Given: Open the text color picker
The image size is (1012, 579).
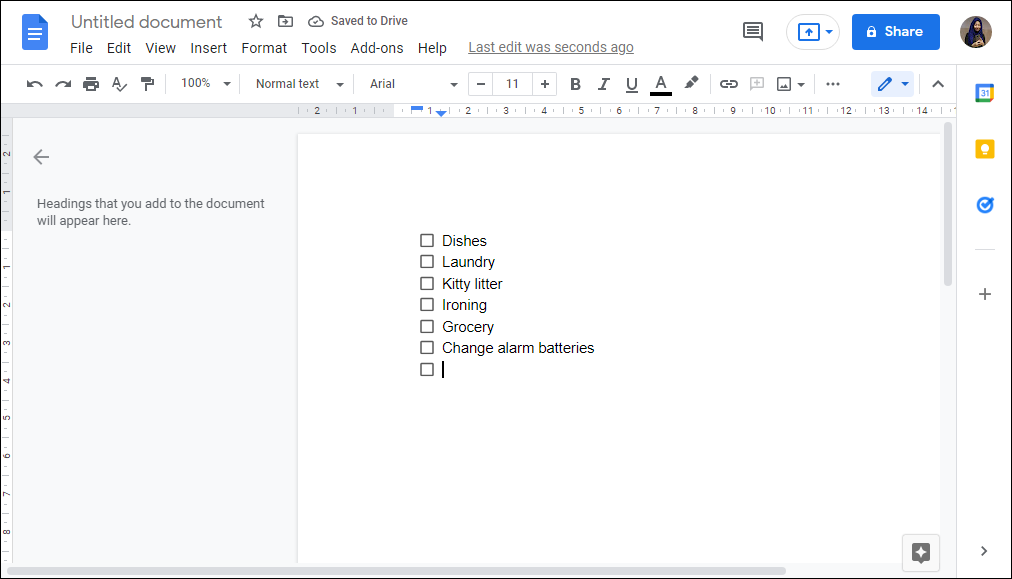Looking at the screenshot, I should [660, 85].
